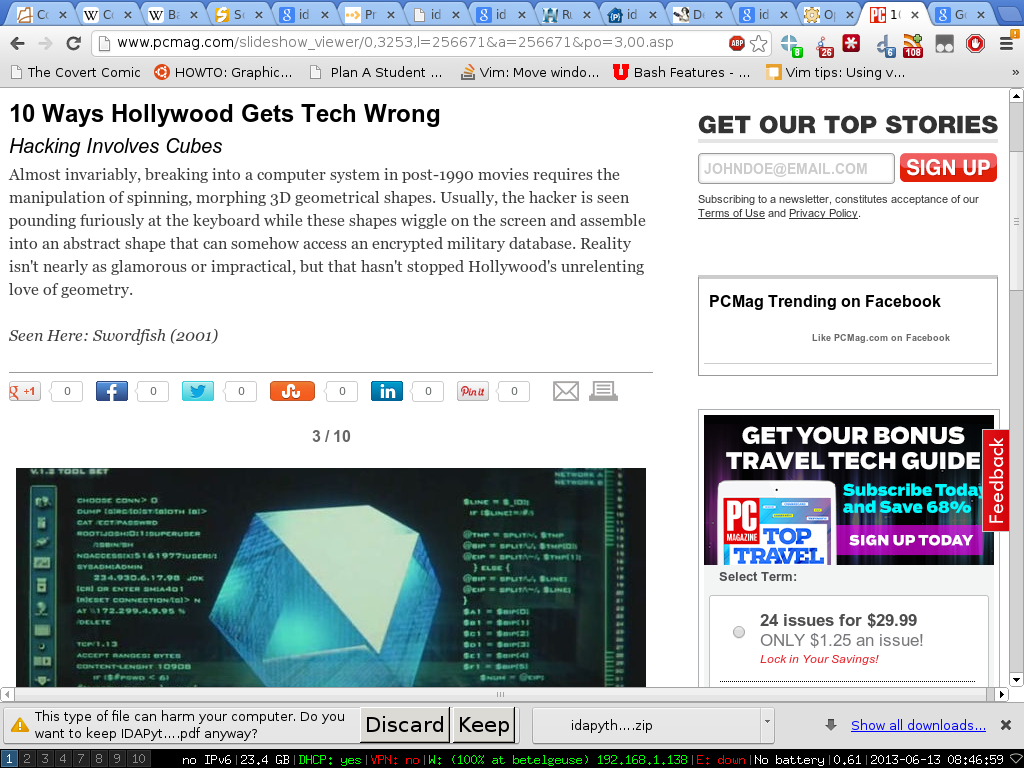
Task: Share the article on Facebook
Action: (112, 391)
